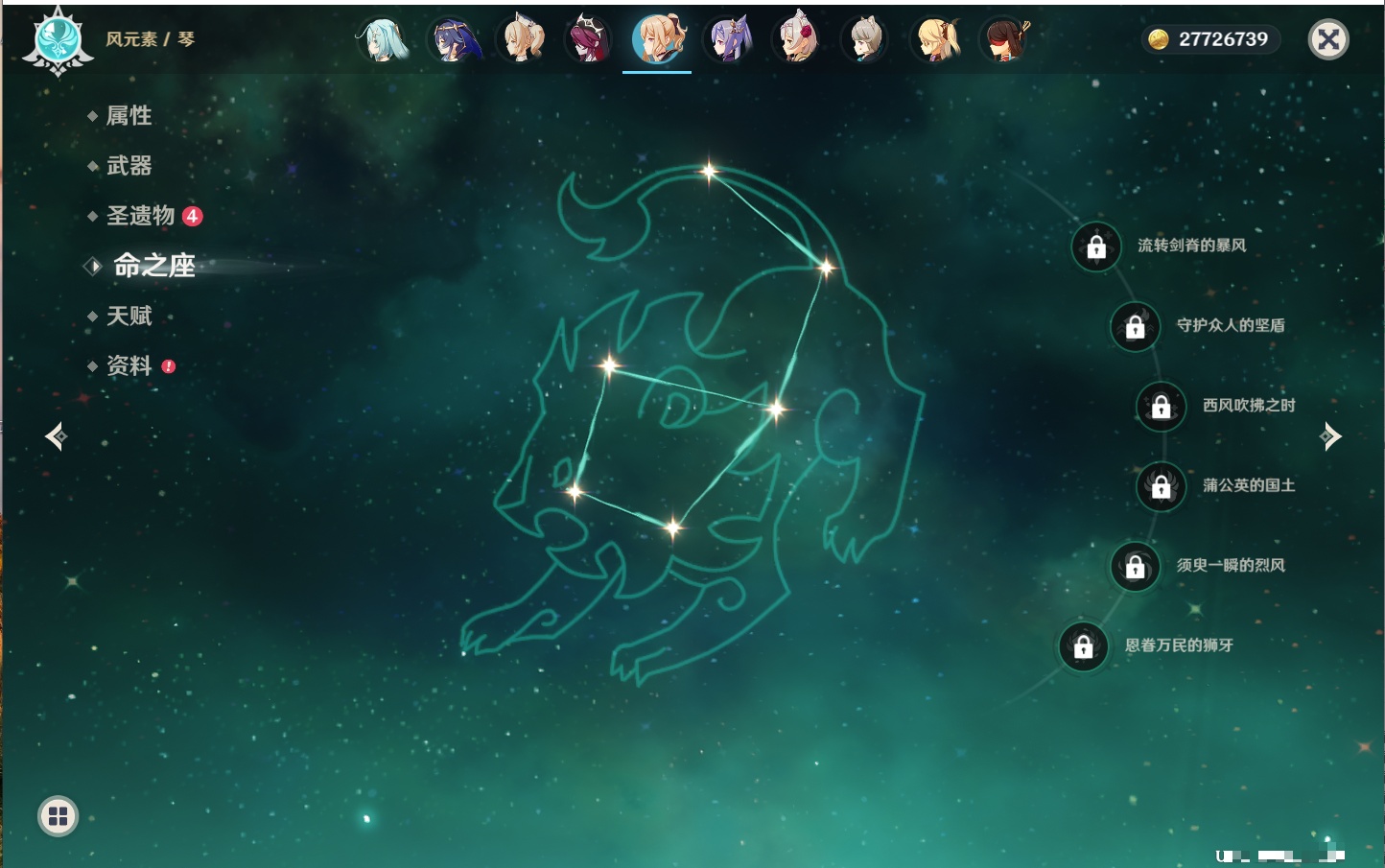Switch to Rosaria's character portrait
The height and width of the screenshot is (868, 1385).
click(x=588, y=40)
